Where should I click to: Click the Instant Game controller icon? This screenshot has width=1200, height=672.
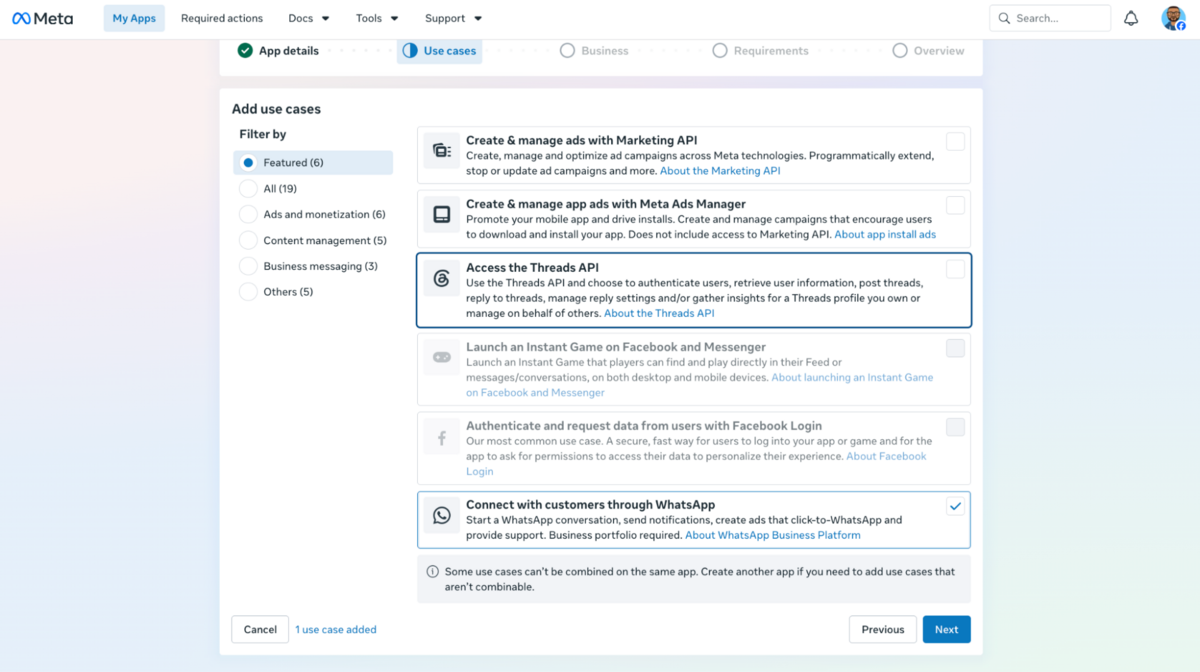[441, 358]
